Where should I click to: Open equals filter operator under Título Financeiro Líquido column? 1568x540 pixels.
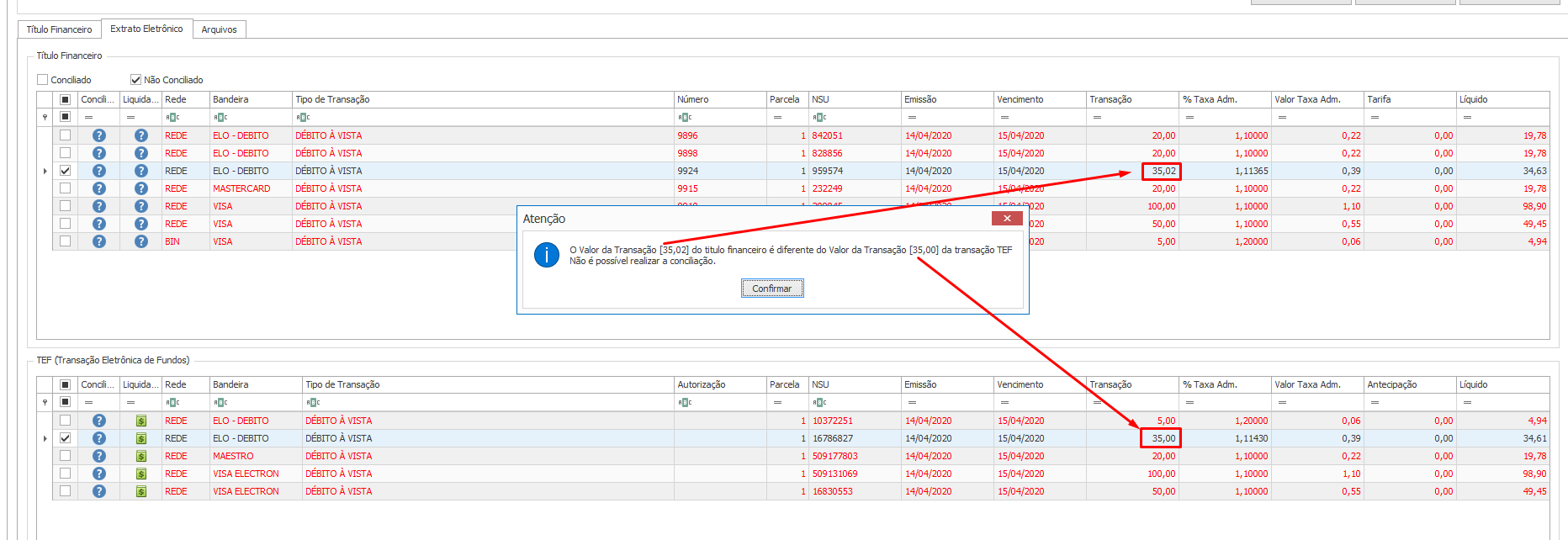tap(1467, 118)
